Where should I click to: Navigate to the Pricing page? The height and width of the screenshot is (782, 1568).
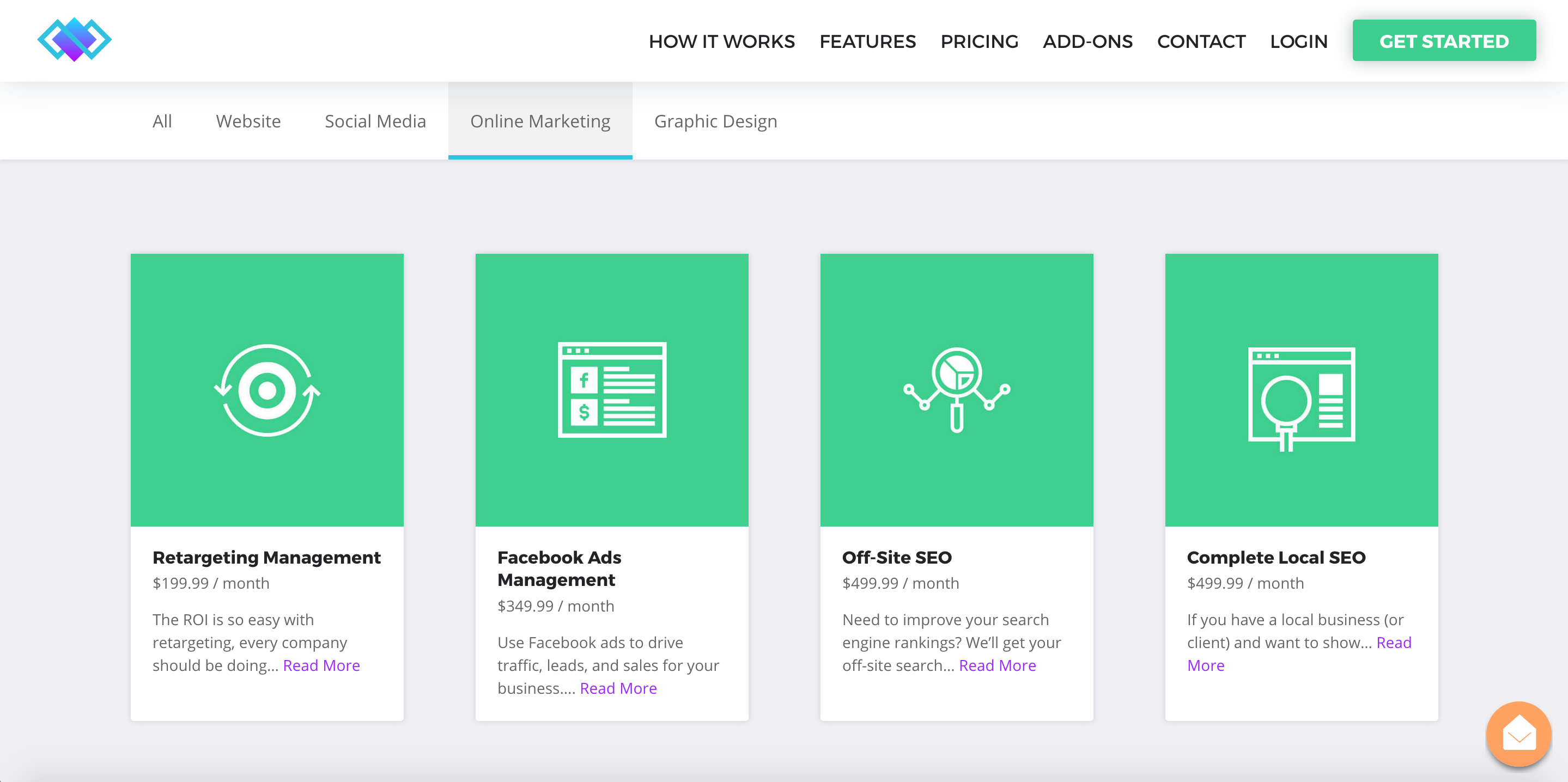(x=980, y=41)
